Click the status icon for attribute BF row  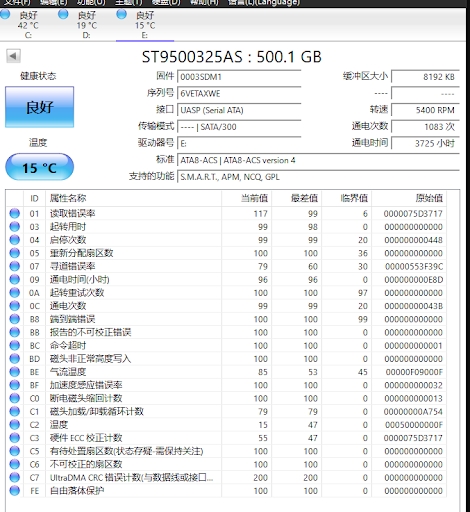15,385
